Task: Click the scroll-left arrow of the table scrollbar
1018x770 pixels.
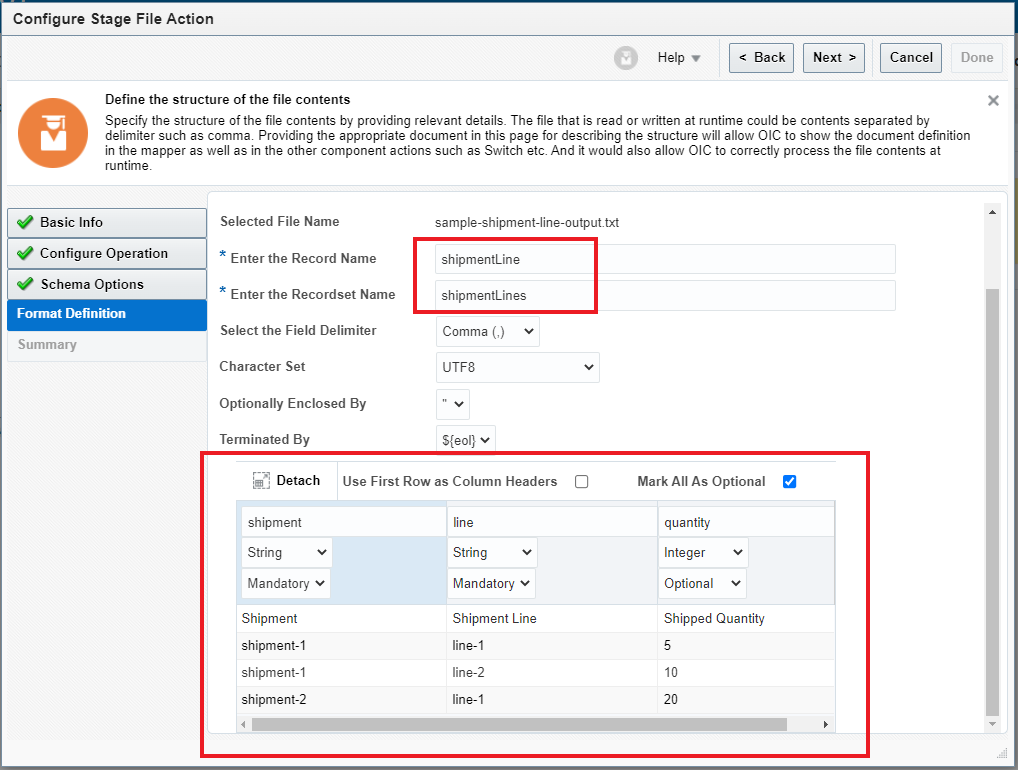Action: click(245, 724)
